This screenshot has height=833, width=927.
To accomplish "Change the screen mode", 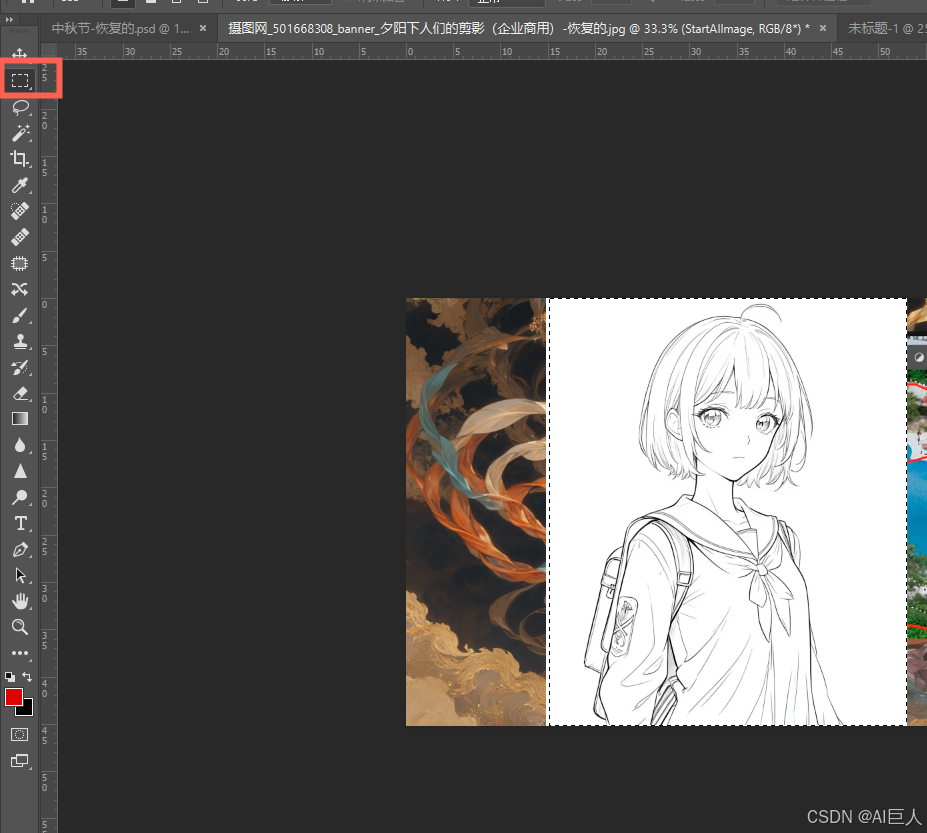I will 20,761.
